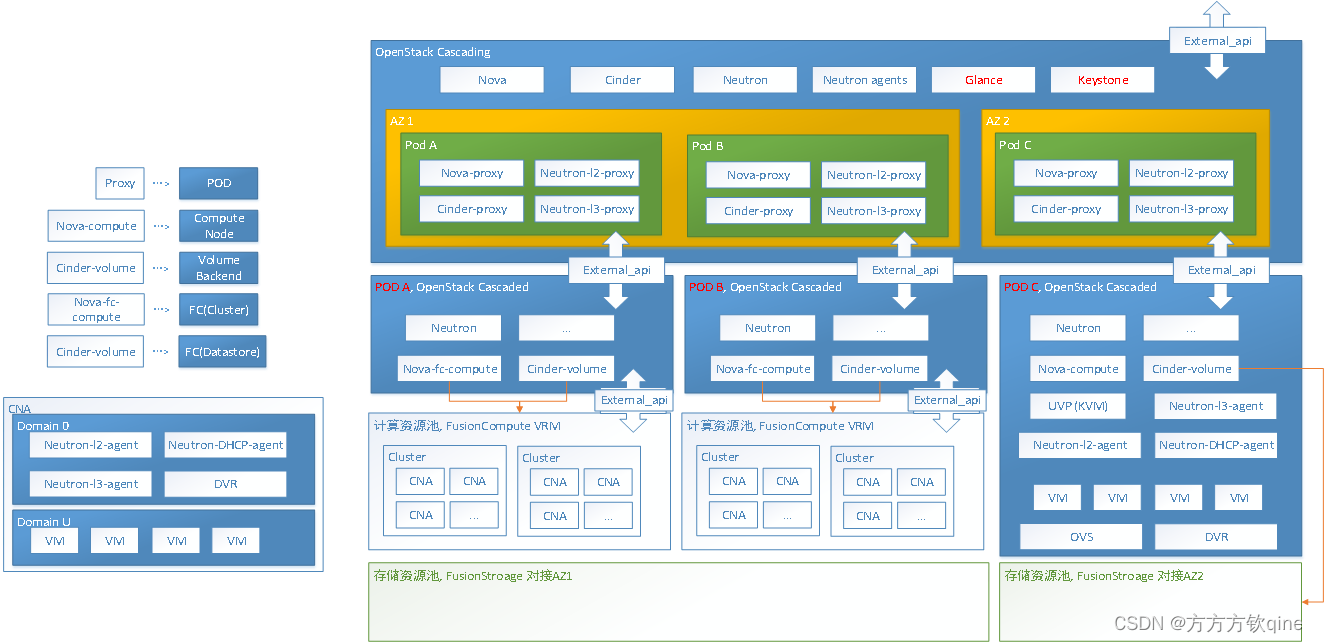
Task: Select the Cinder box in OpenStack Cascading
Action: [x=622, y=80]
